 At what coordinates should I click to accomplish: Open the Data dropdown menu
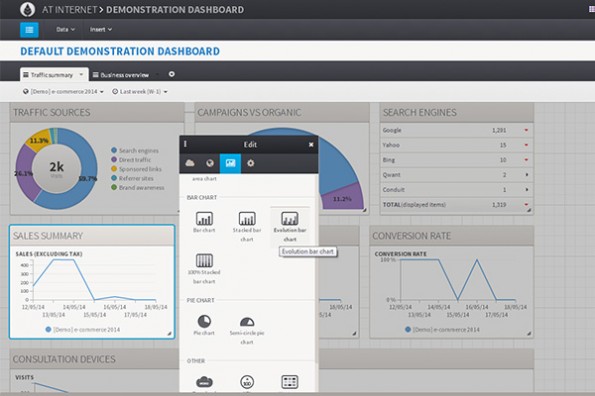point(65,29)
